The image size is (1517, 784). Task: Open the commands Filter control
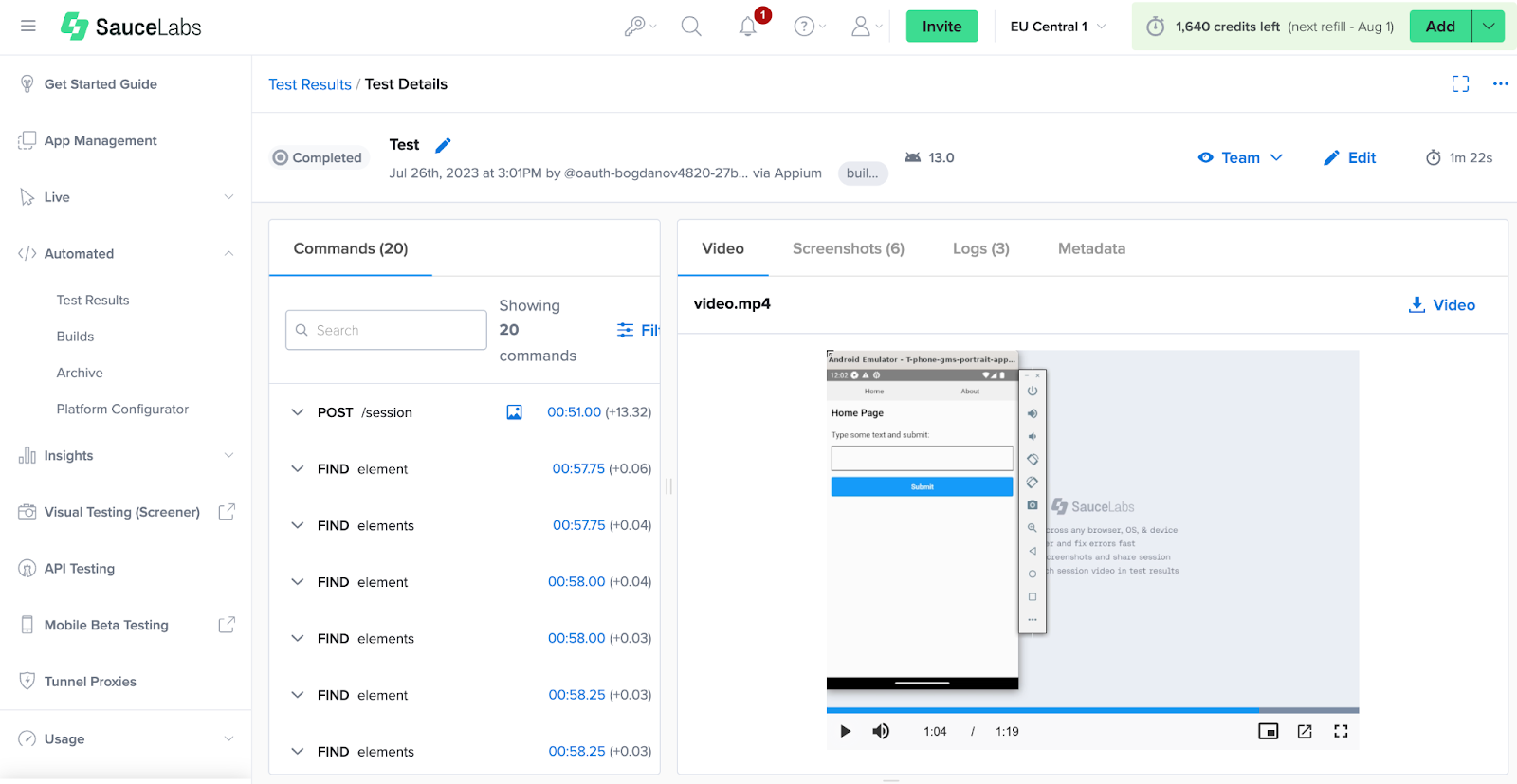(x=638, y=330)
